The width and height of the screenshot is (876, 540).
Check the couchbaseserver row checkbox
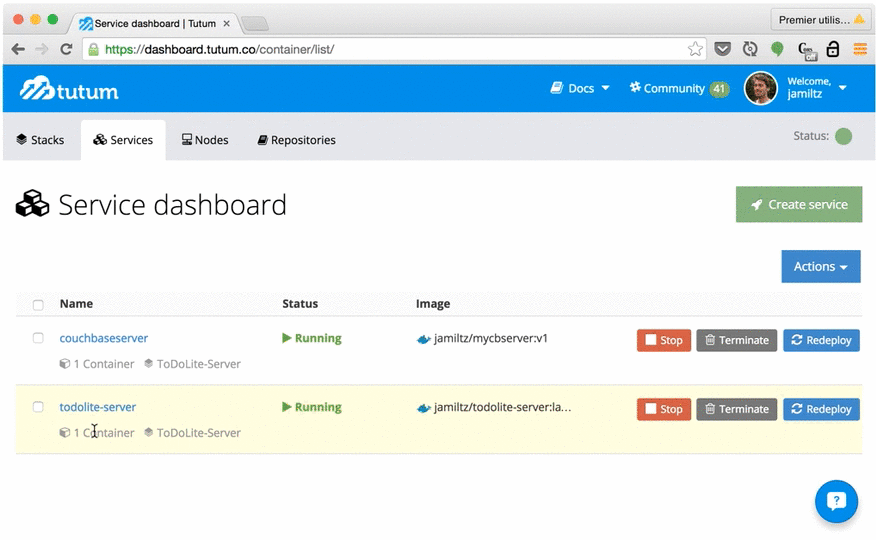tap(38, 338)
